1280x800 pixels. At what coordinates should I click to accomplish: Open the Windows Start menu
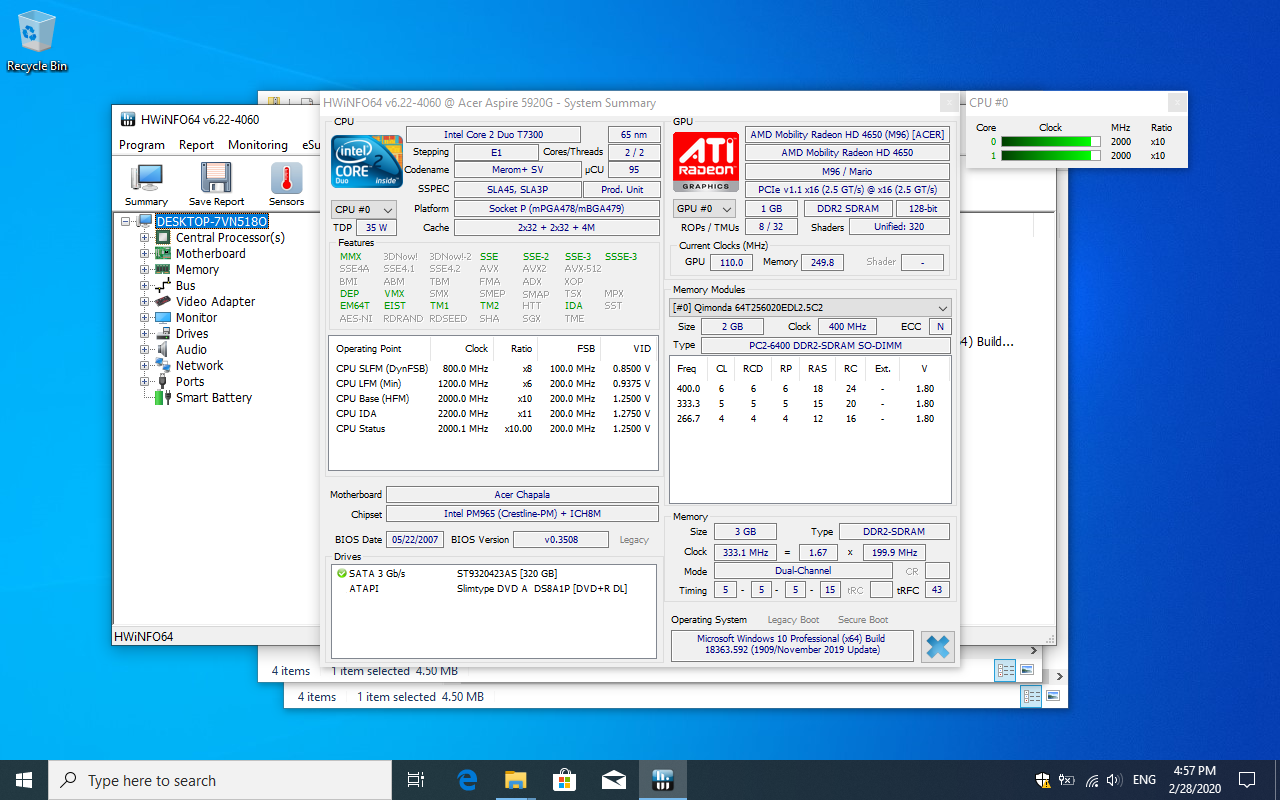(x=24, y=780)
